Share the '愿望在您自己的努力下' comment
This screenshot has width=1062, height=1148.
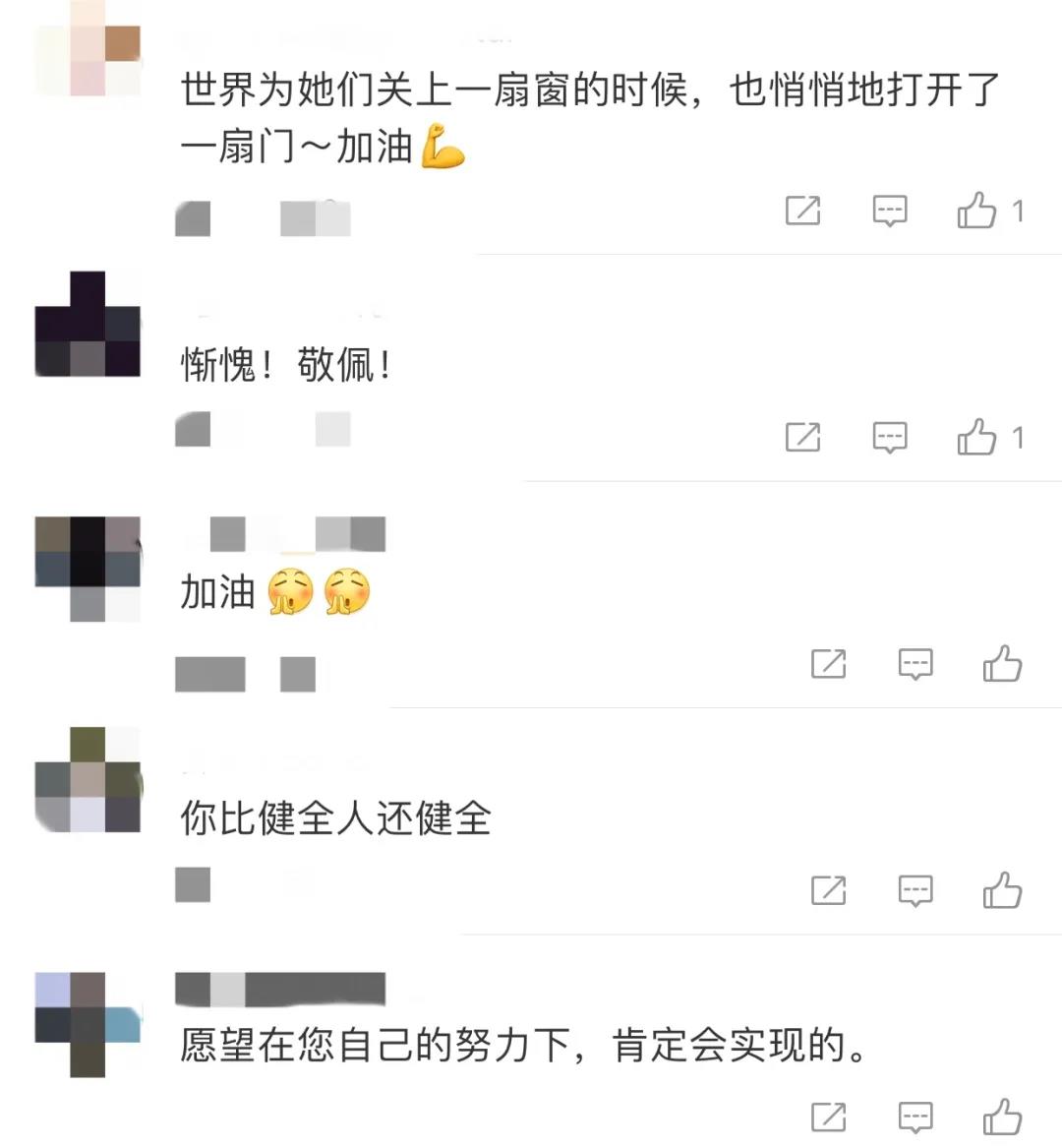(829, 1118)
